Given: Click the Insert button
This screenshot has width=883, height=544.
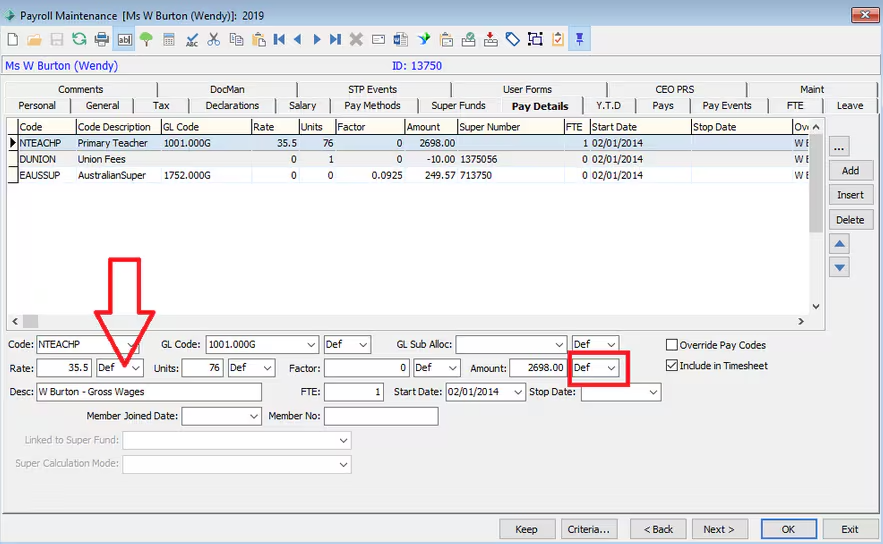Looking at the screenshot, I should point(850,195).
